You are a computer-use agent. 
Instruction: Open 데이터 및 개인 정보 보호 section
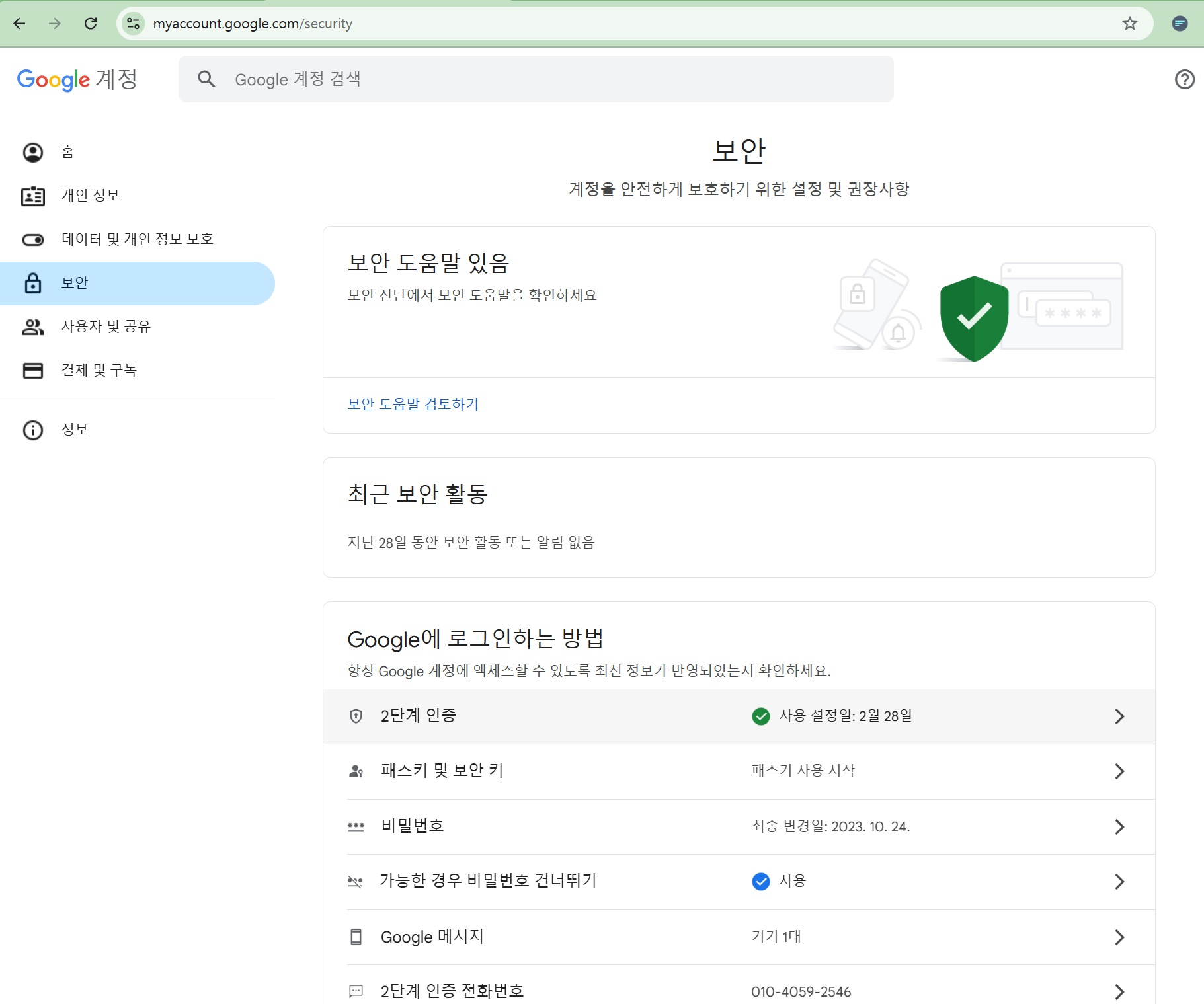tap(137, 239)
